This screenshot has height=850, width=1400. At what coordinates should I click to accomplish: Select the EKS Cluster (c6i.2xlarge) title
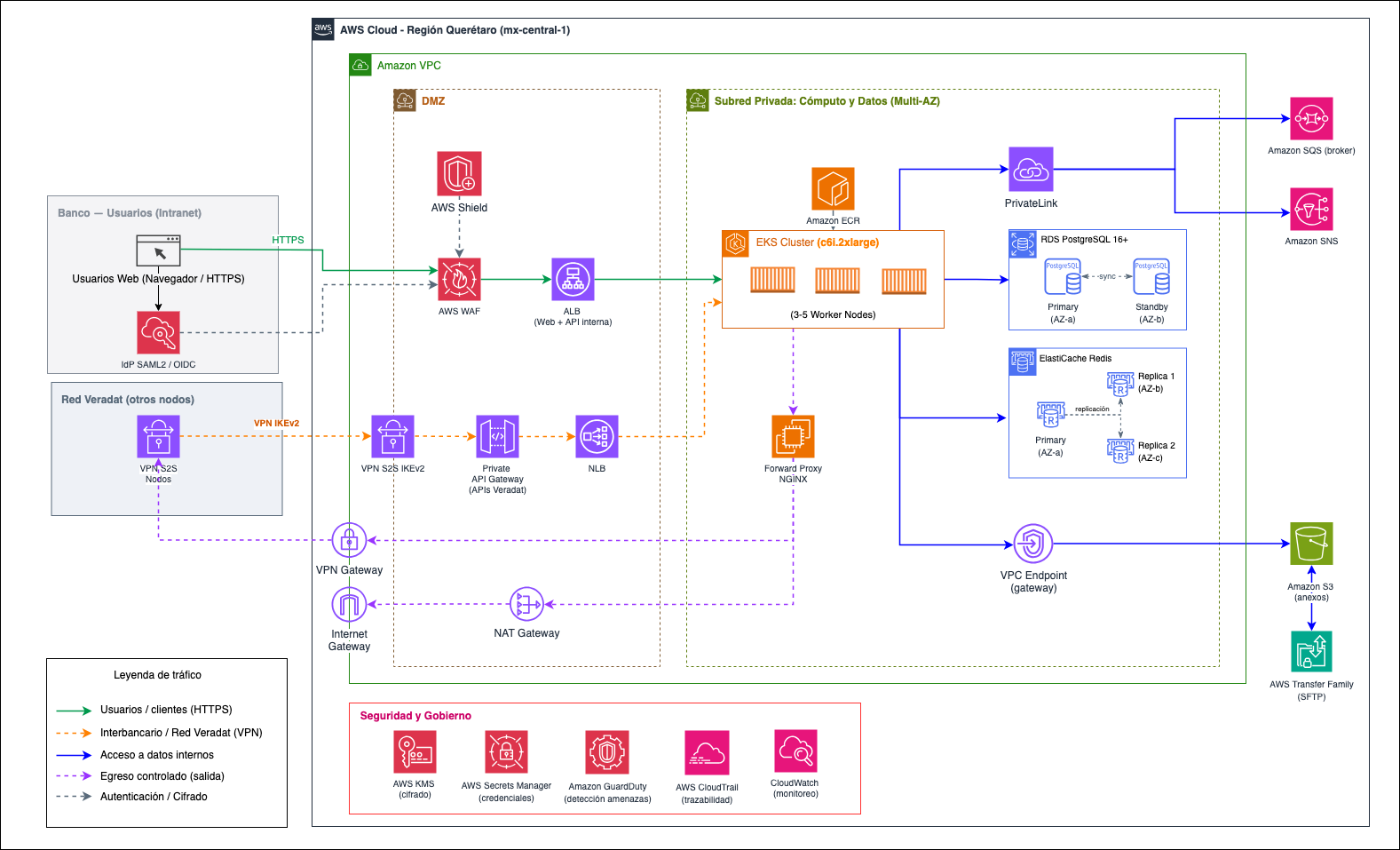pos(818,242)
